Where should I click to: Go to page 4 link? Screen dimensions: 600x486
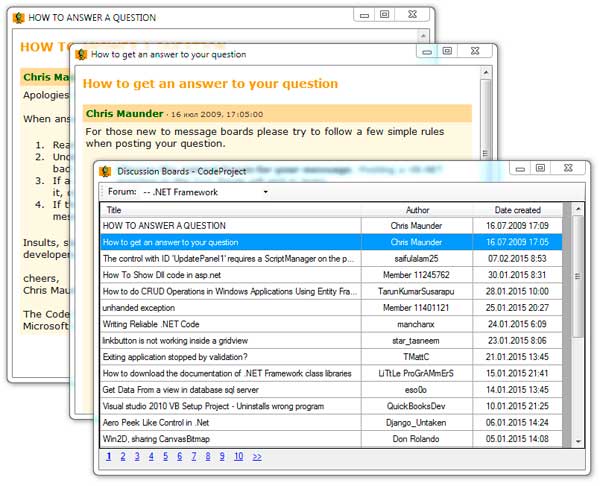(151, 456)
